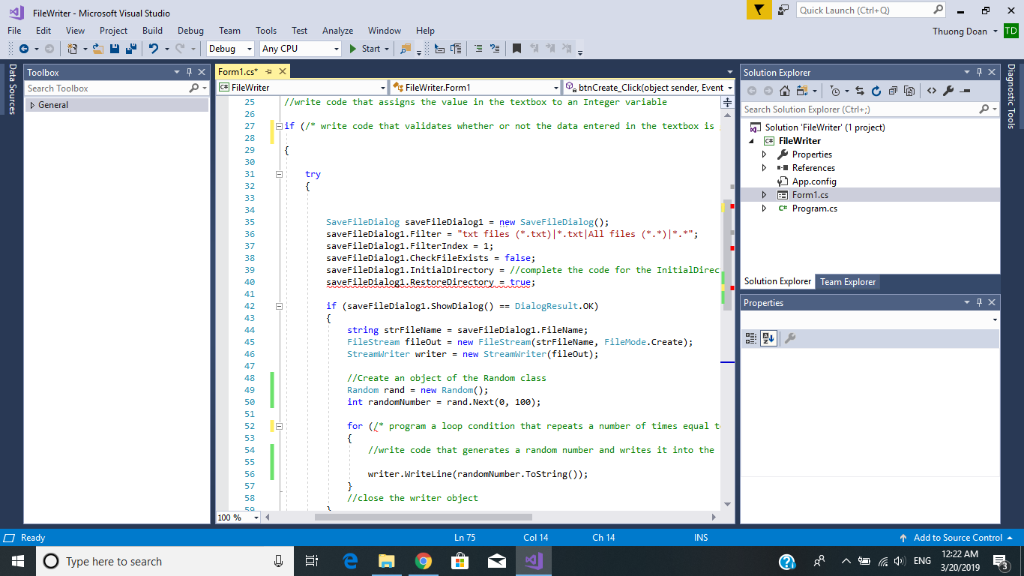Expand the Properties node in Solution Explorer

coord(764,155)
